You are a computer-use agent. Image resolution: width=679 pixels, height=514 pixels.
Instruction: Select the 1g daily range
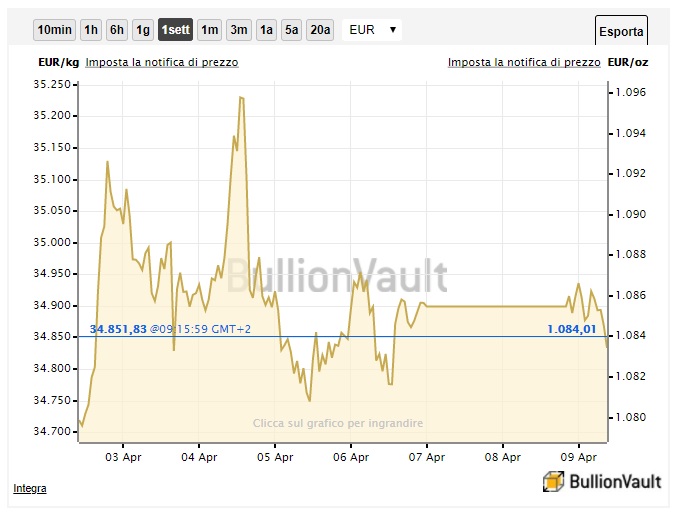coord(143,30)
